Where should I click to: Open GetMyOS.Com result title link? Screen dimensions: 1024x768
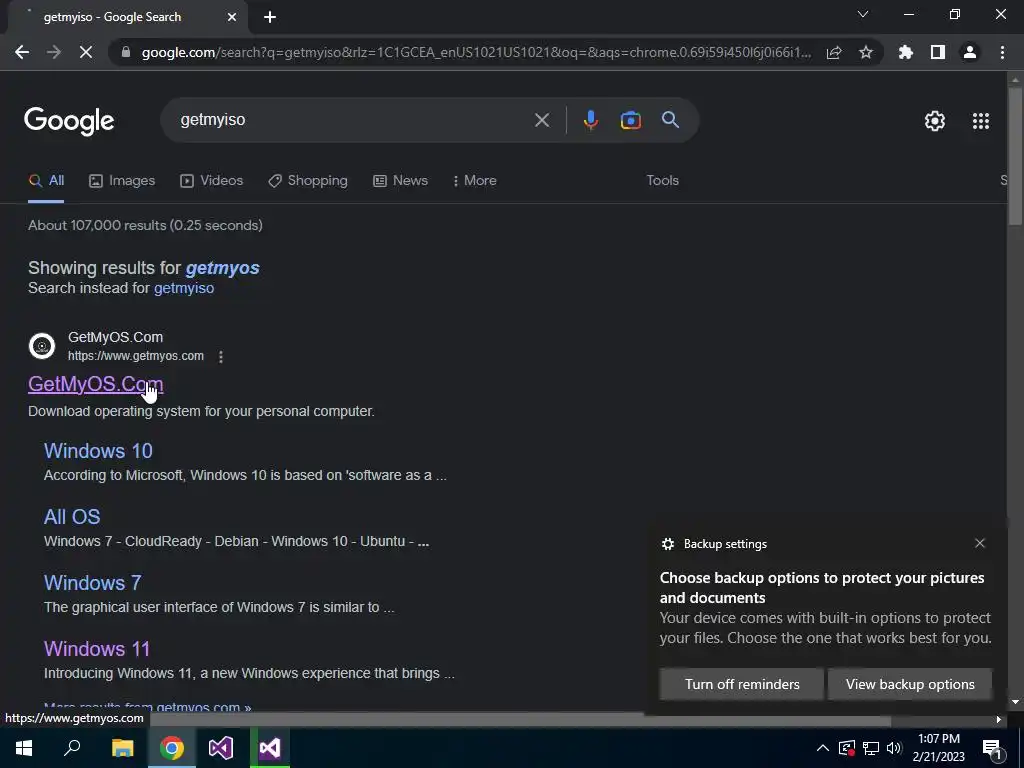pyautogui.click(x=95, y=384)
